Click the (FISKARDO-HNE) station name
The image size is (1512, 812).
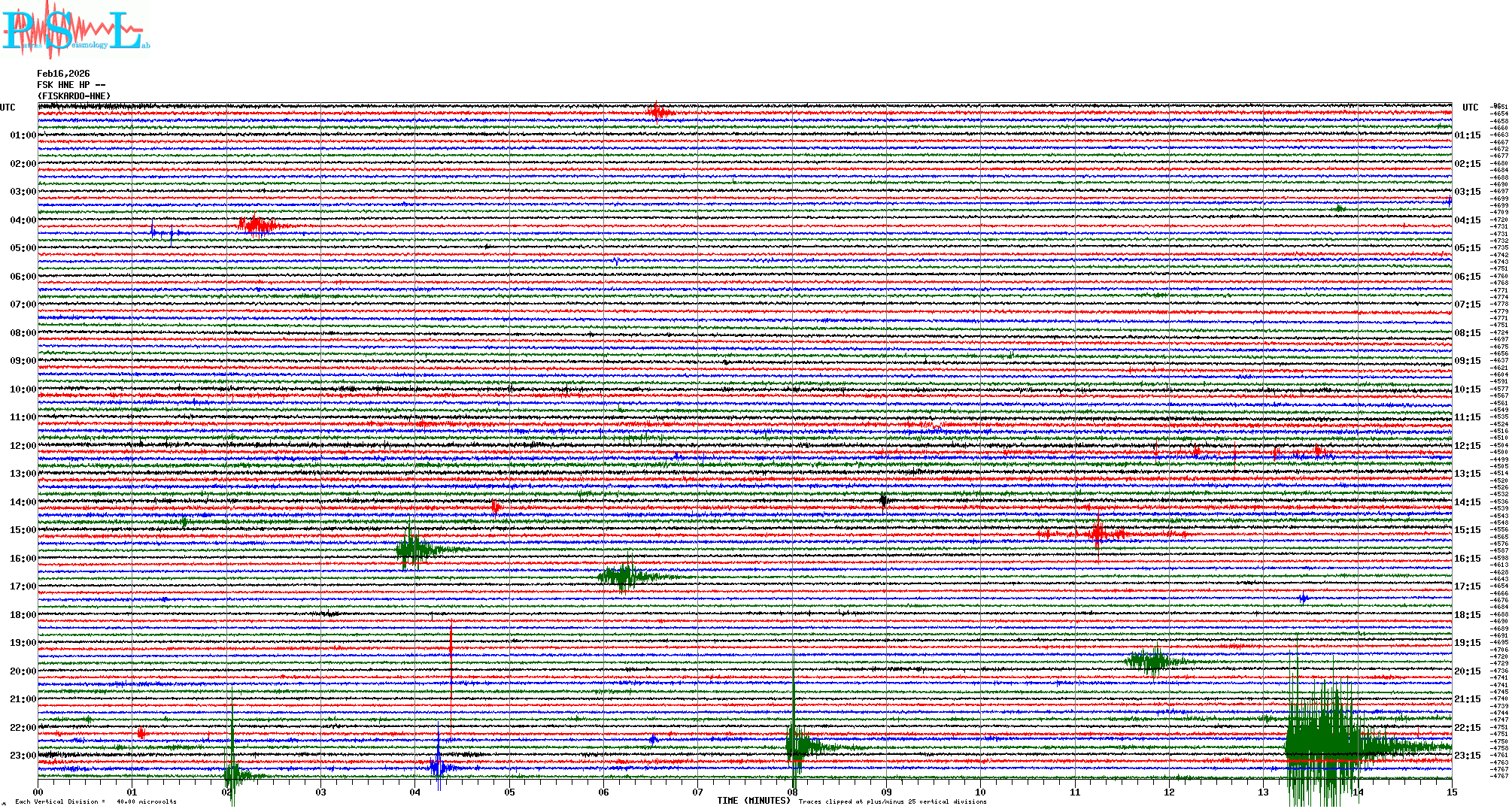[74, 96]
